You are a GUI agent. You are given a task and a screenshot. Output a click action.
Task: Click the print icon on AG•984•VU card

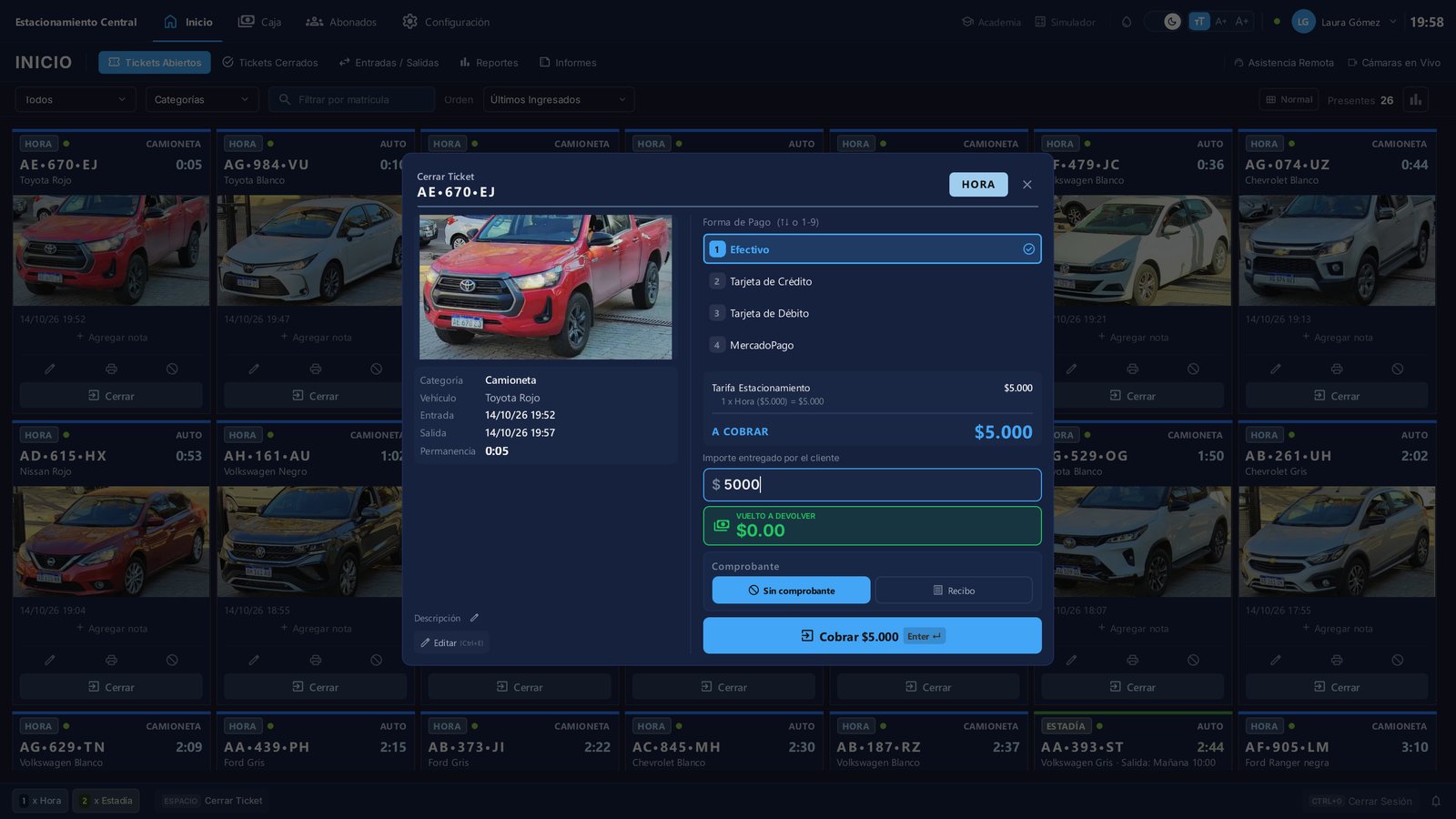click(x=315, y=369)
